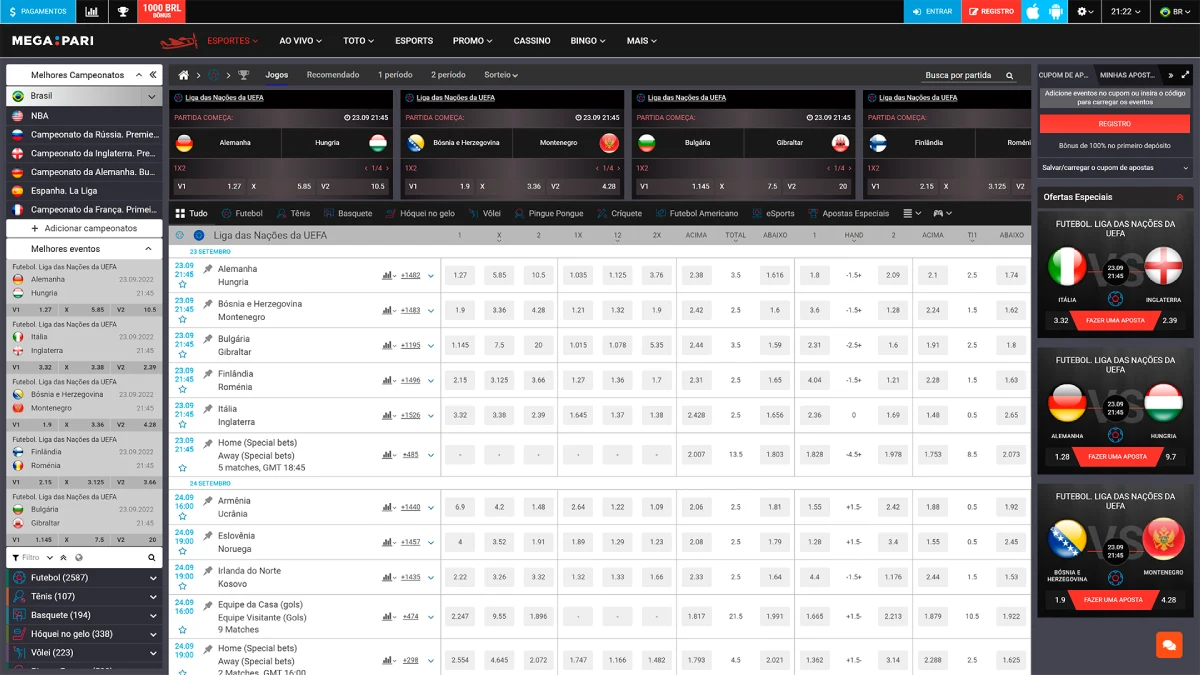Open statistics icon for Bulgária–Gibraltar match
This screenshot has width=1200, height=675.
click(388, 345)
